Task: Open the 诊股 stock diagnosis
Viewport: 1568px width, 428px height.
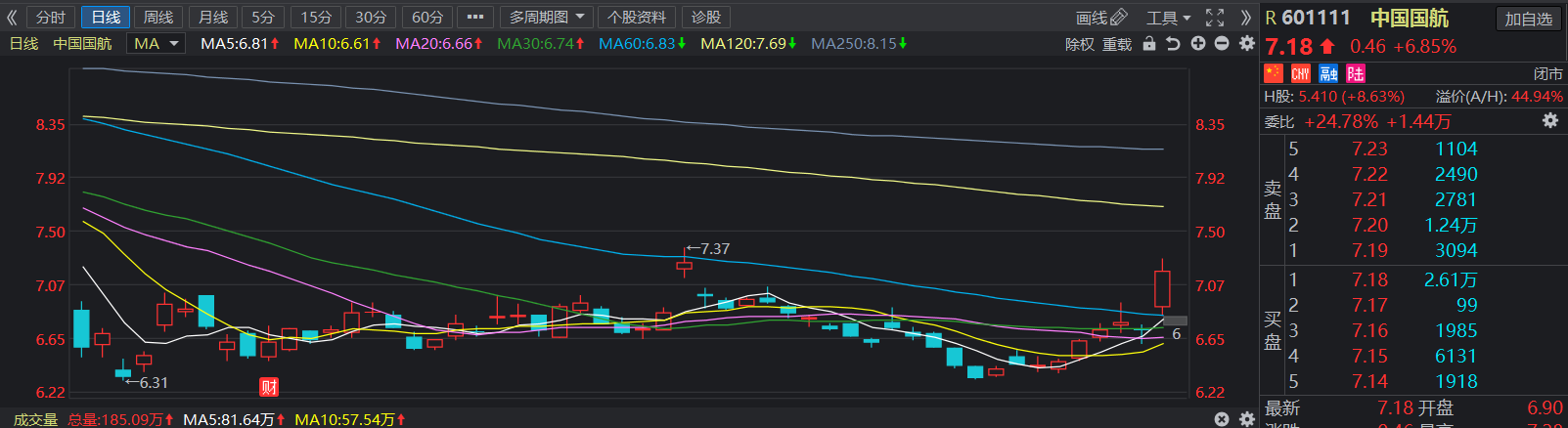Action: (x=706, y=18)
